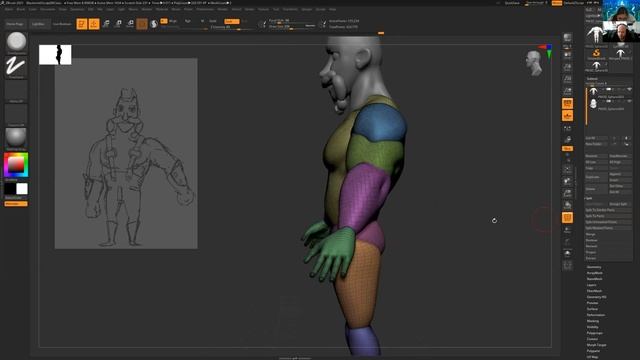This screenshot has height=360, width=640.
Task: Click the BPR render icon
Action: coord(567,38)
